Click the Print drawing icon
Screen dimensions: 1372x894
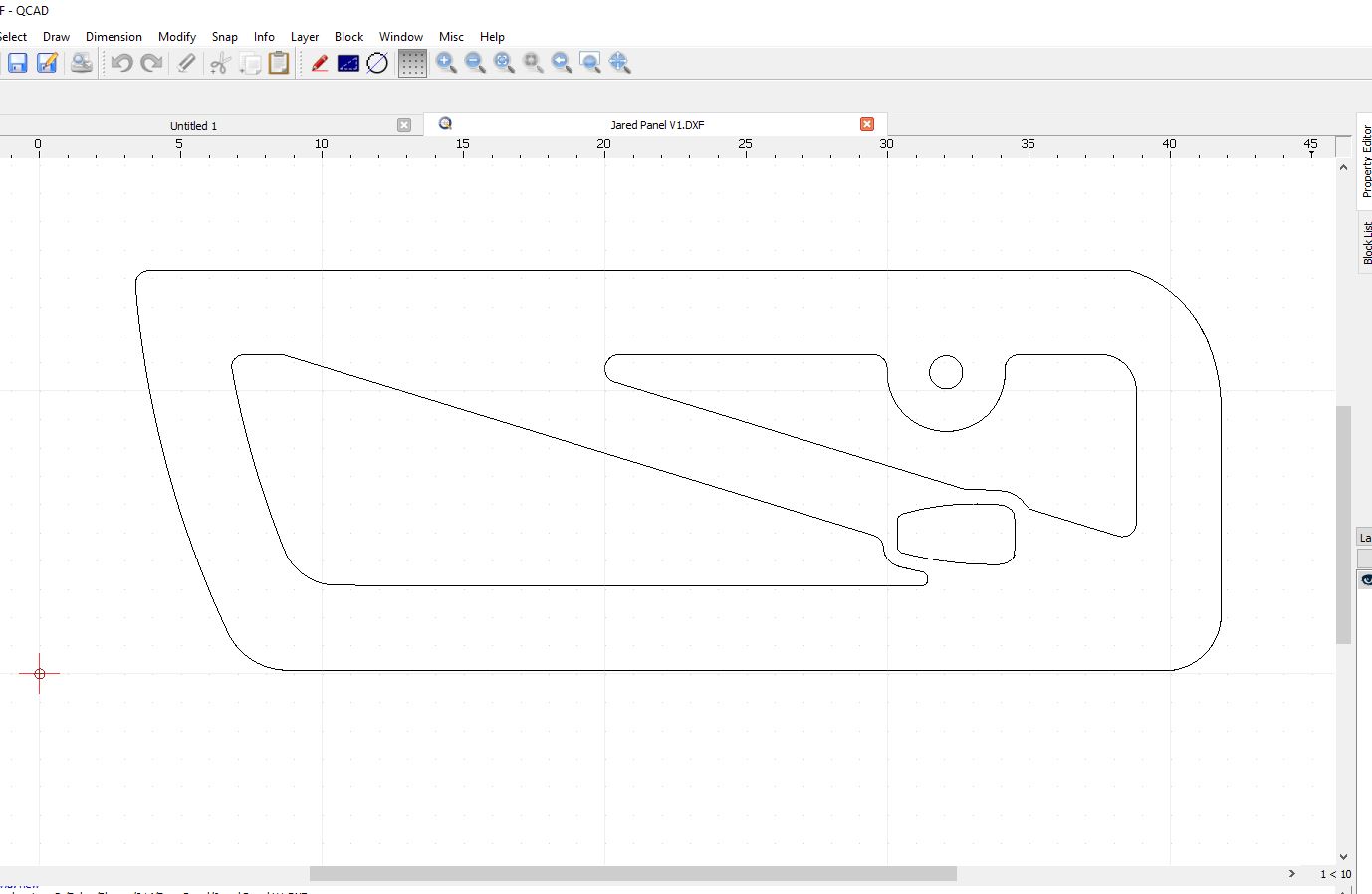[81, 64]
